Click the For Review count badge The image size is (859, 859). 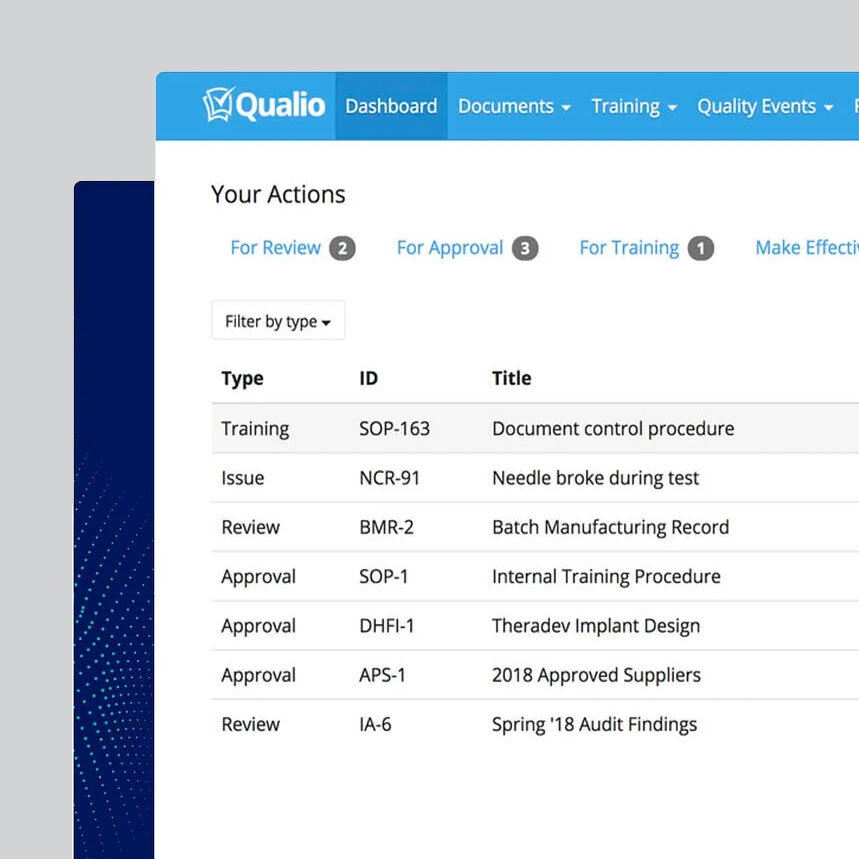point(342,249)
